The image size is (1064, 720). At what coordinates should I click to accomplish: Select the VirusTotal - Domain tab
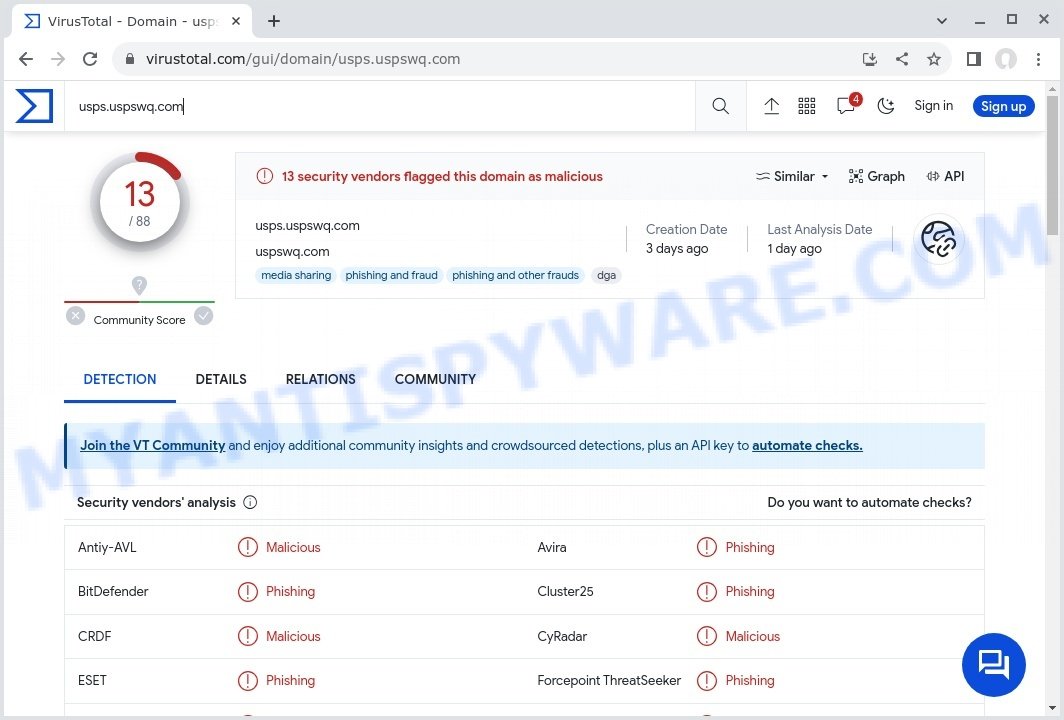click(x=132, y=21)
